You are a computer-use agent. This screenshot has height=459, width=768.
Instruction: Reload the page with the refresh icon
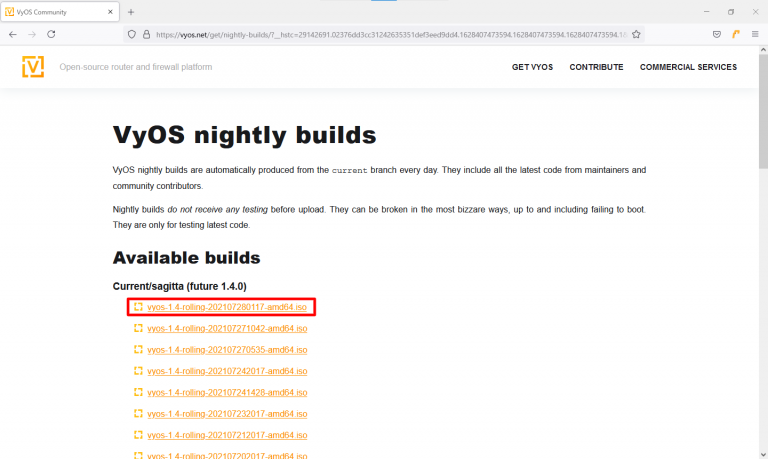[x=51, y=33]
